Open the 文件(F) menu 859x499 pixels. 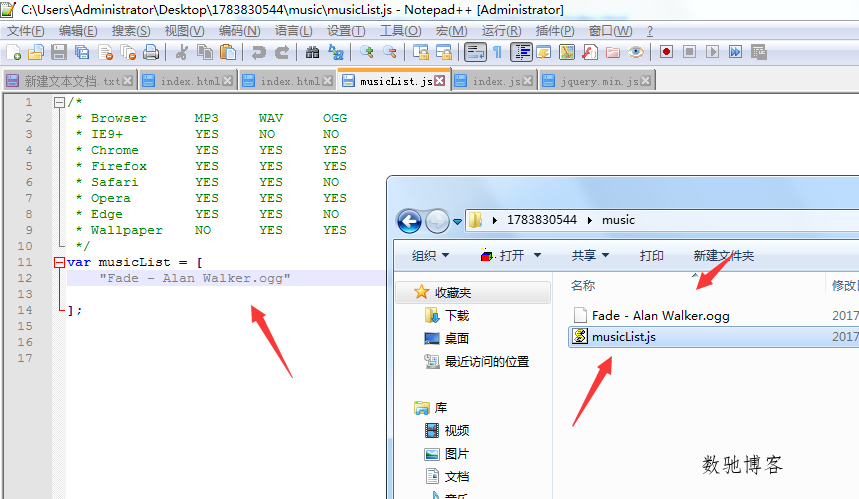25,31
